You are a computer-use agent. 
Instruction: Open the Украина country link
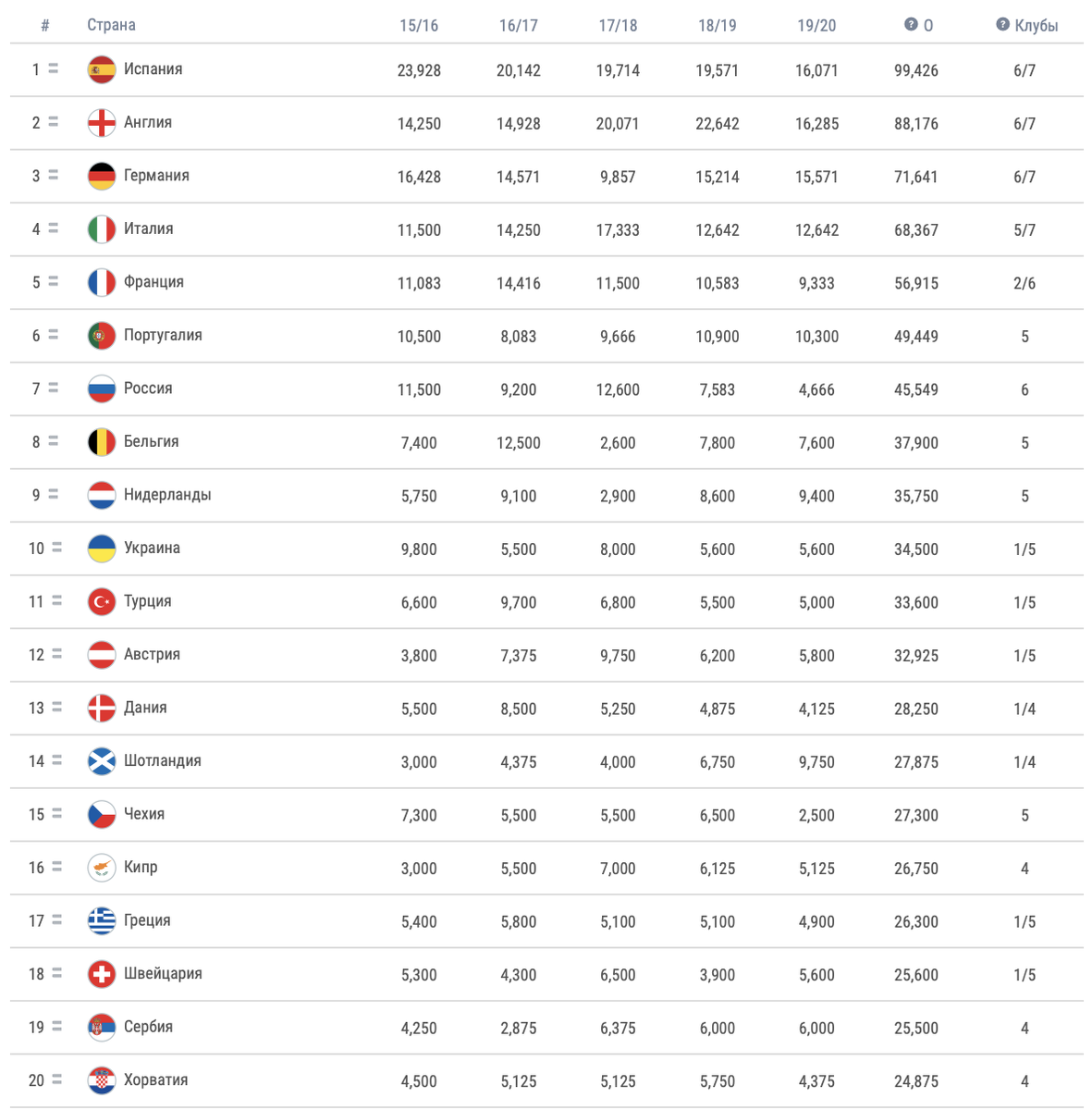(x=152, y=549)
